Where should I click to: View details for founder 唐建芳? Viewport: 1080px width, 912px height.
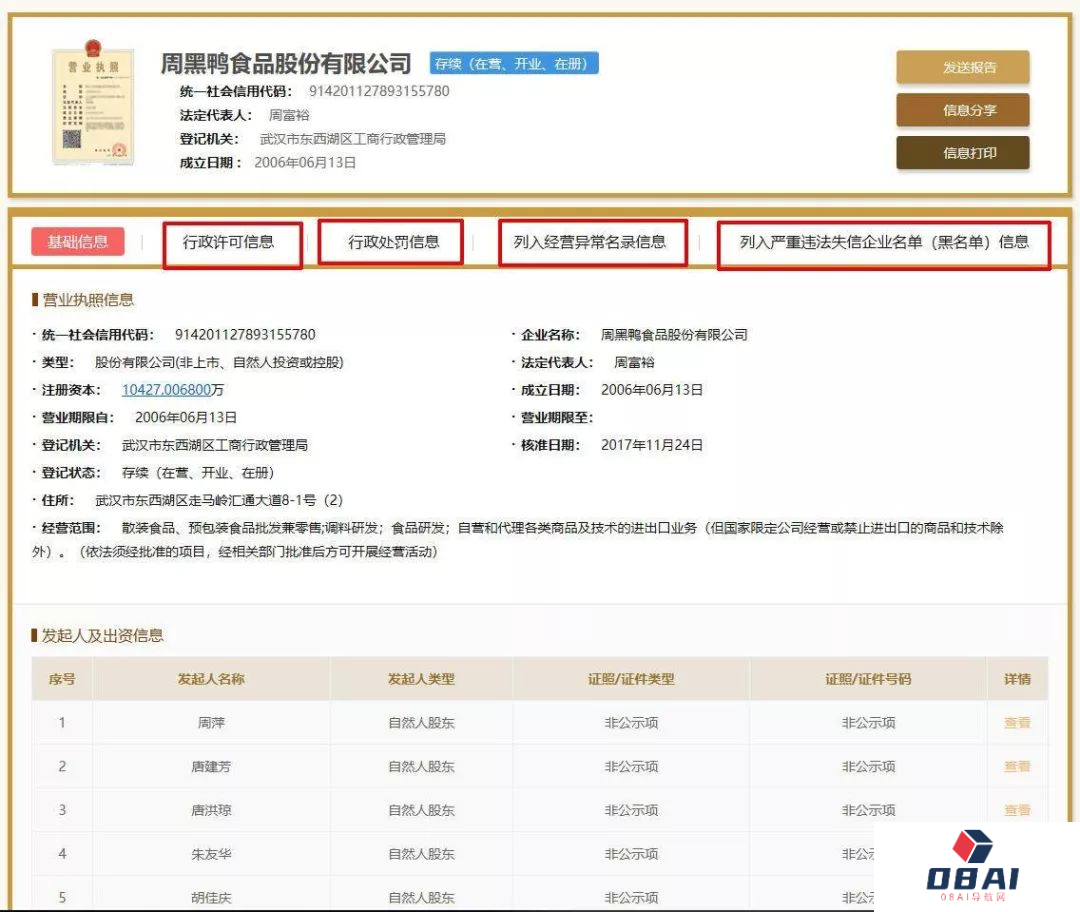(1017, 767)
